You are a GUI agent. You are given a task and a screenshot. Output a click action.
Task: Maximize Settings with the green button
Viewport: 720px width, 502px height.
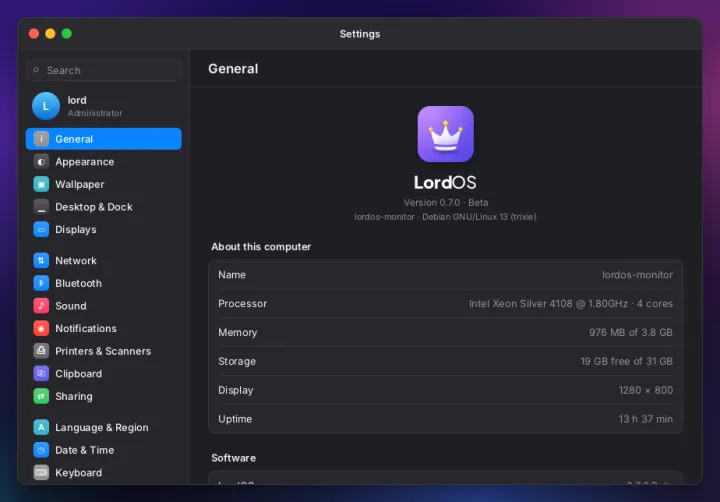pos(67,34)
